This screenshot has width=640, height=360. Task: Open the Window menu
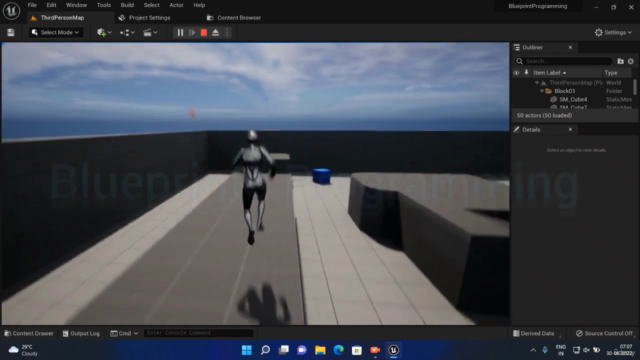click(76, 5)
